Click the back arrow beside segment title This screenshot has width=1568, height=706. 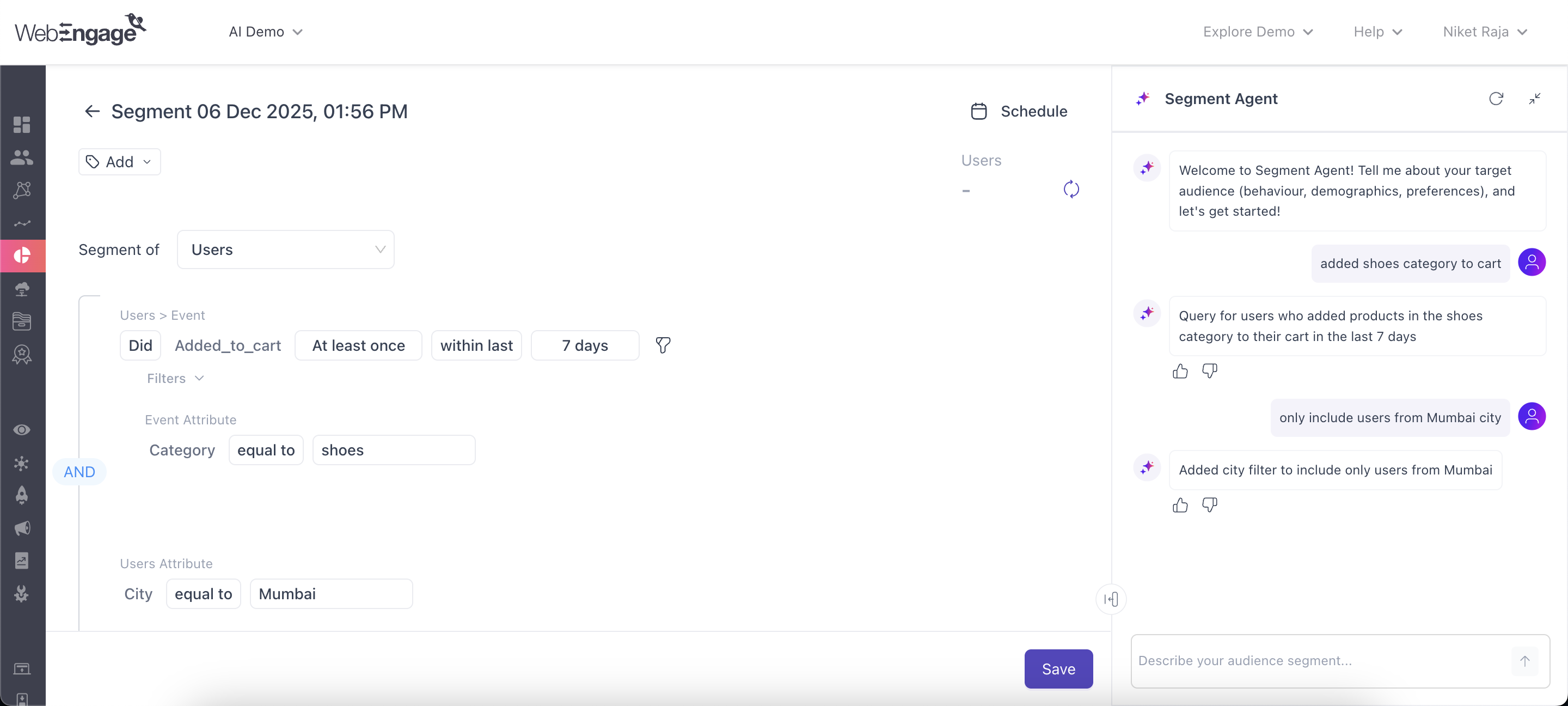point(92,111)
